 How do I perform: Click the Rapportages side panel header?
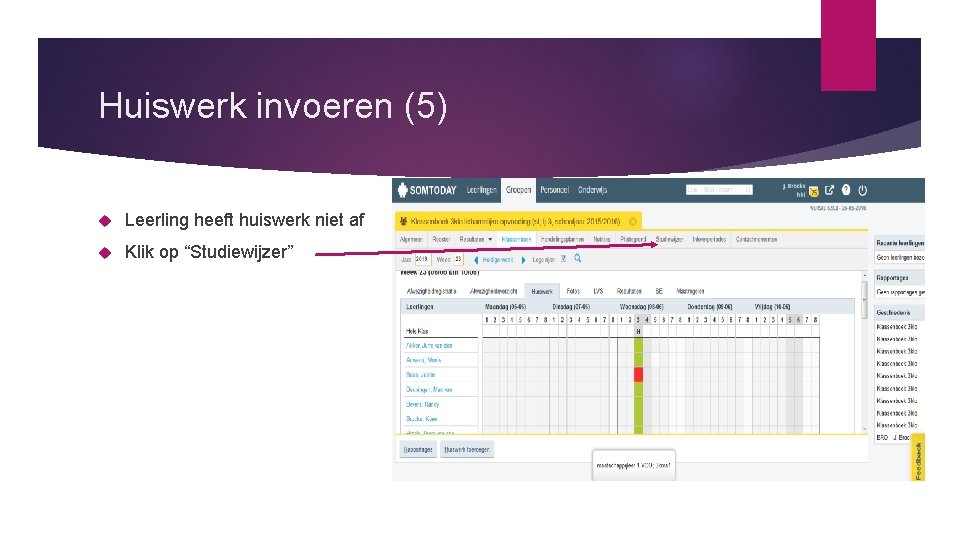click(900, 278)
